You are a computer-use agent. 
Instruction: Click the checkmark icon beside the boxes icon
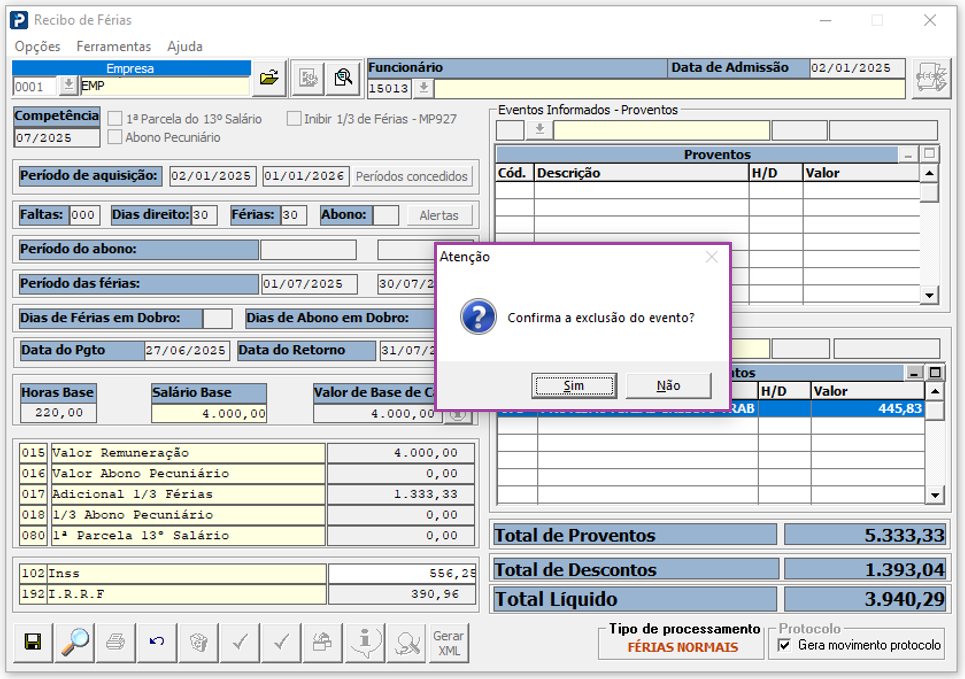coord(282,642)
